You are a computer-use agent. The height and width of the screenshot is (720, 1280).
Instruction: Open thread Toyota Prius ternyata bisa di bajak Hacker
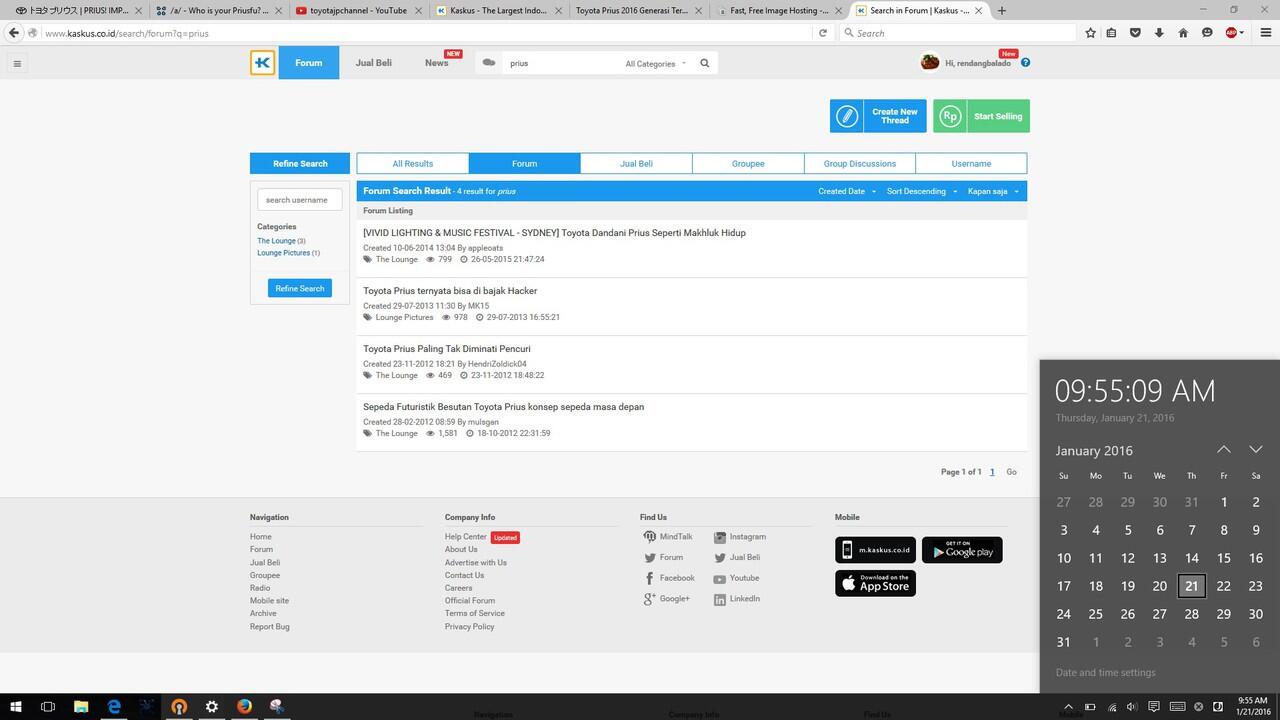450,291
